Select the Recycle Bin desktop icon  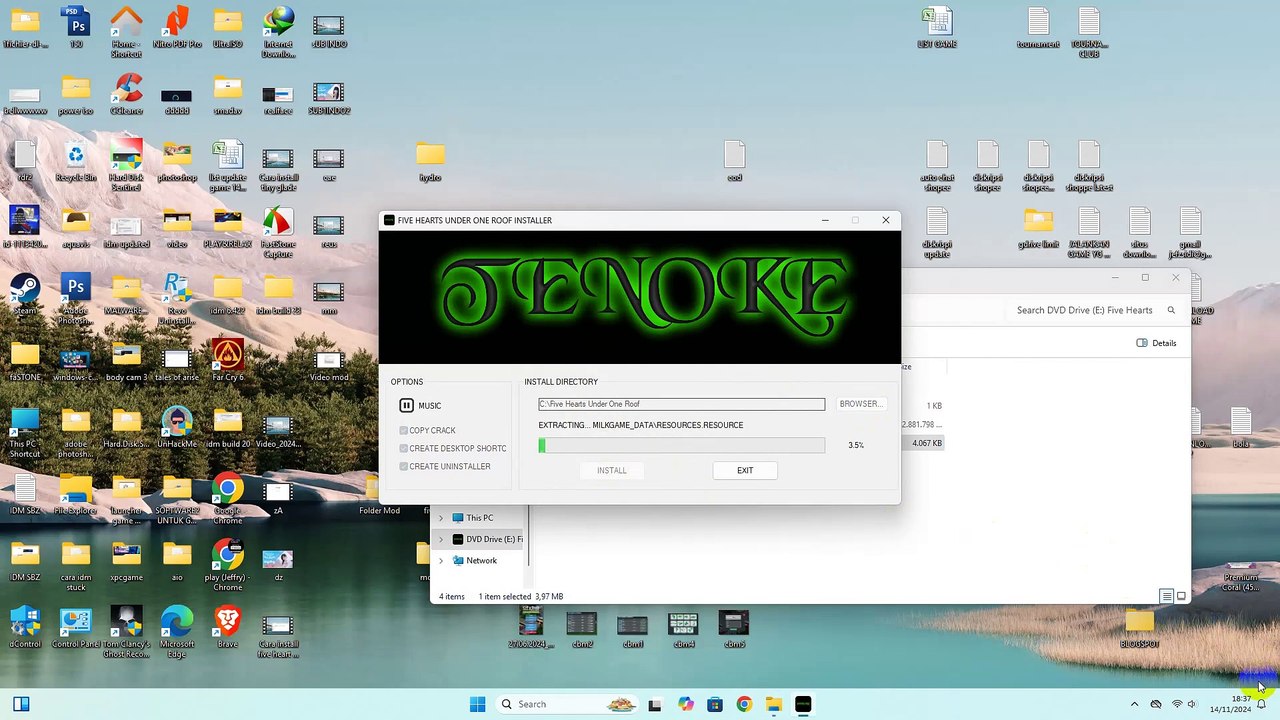coord(76,161)
